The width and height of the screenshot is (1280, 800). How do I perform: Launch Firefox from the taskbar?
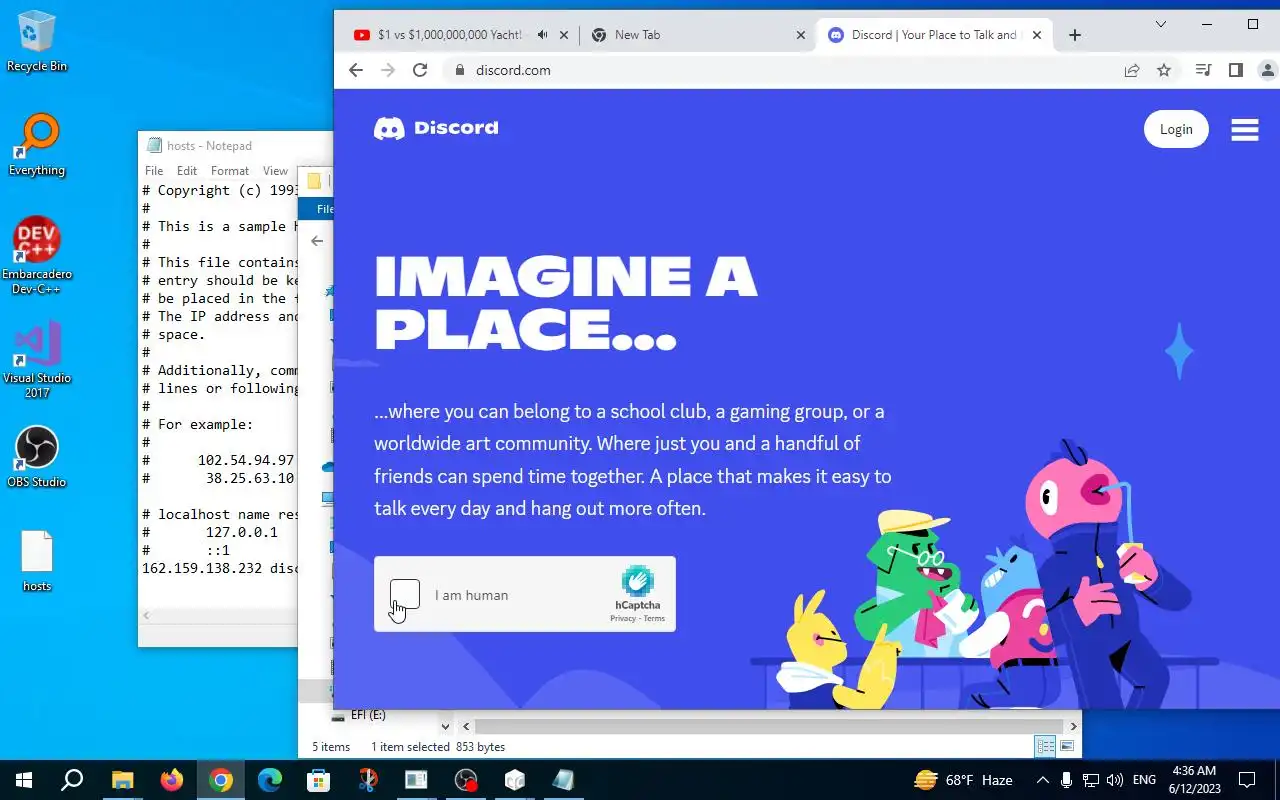tap(172, 780)
